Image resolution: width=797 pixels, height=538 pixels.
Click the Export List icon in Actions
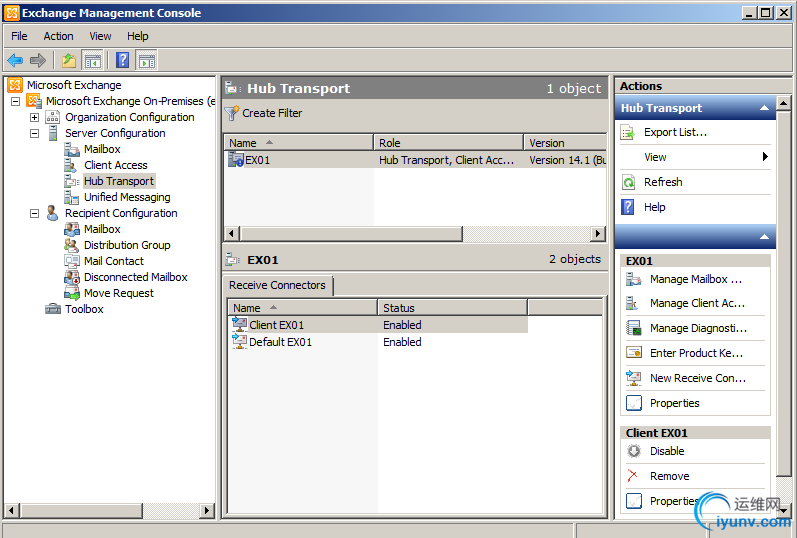tap(628, 133)
